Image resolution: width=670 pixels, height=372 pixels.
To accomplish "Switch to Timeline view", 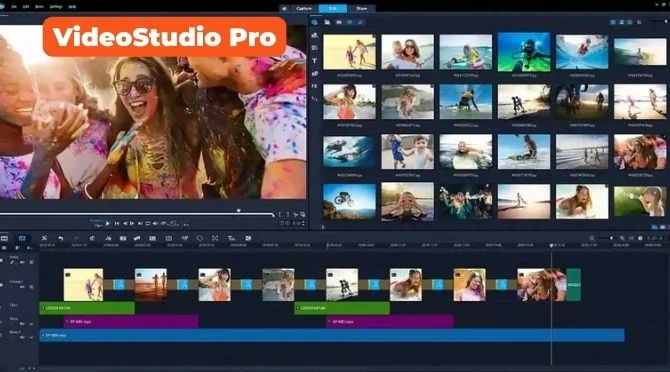I will 22,238.
